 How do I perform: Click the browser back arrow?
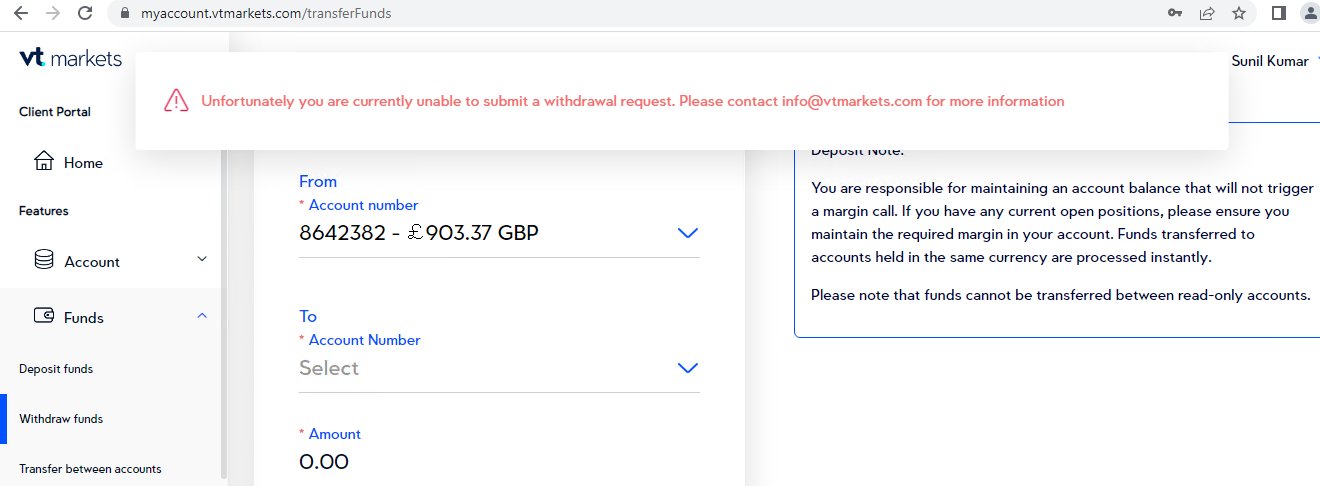(19, 14)
